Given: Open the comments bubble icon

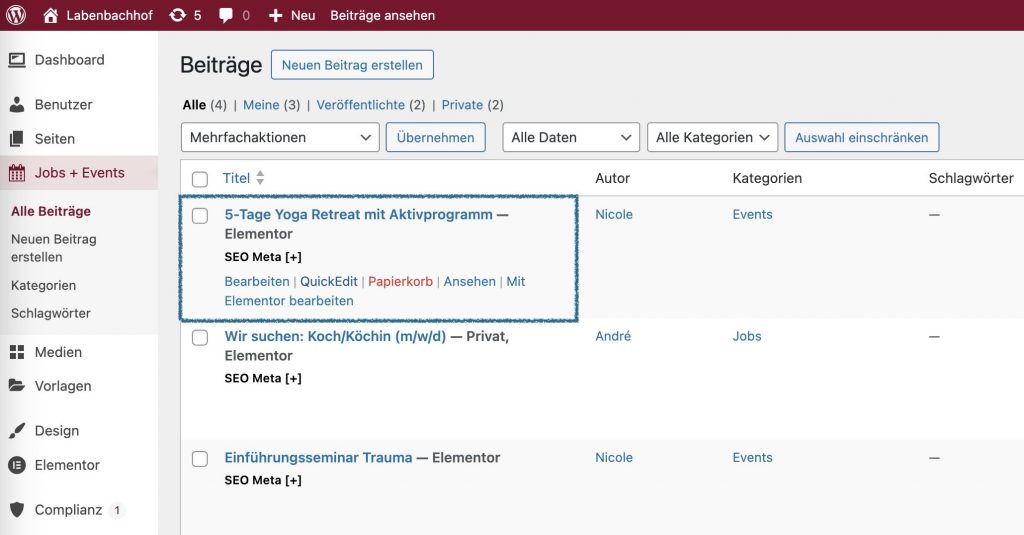Looking at the screenshot, I should point(226,15).
